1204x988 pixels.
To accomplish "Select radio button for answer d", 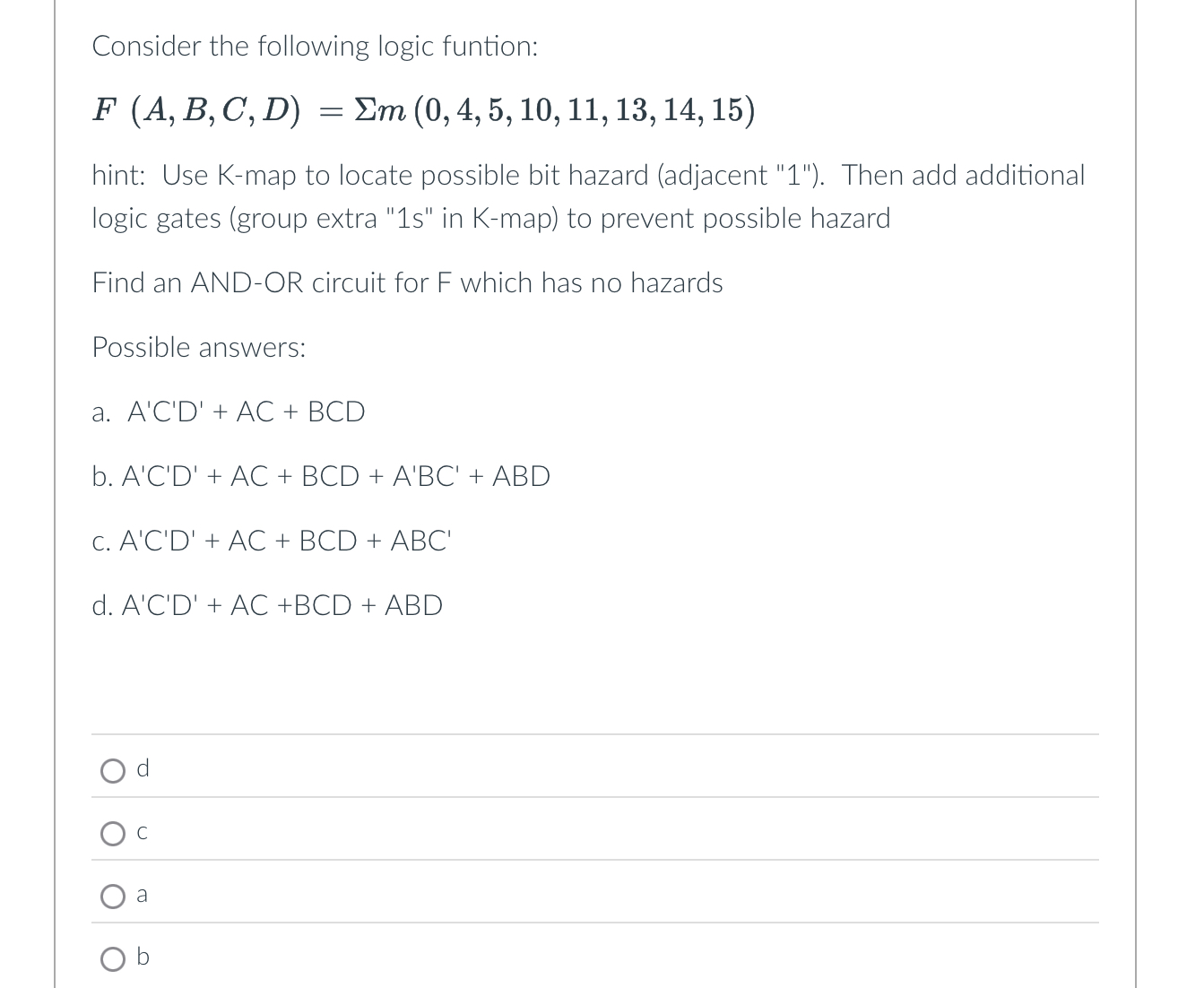I will [111, 769].
